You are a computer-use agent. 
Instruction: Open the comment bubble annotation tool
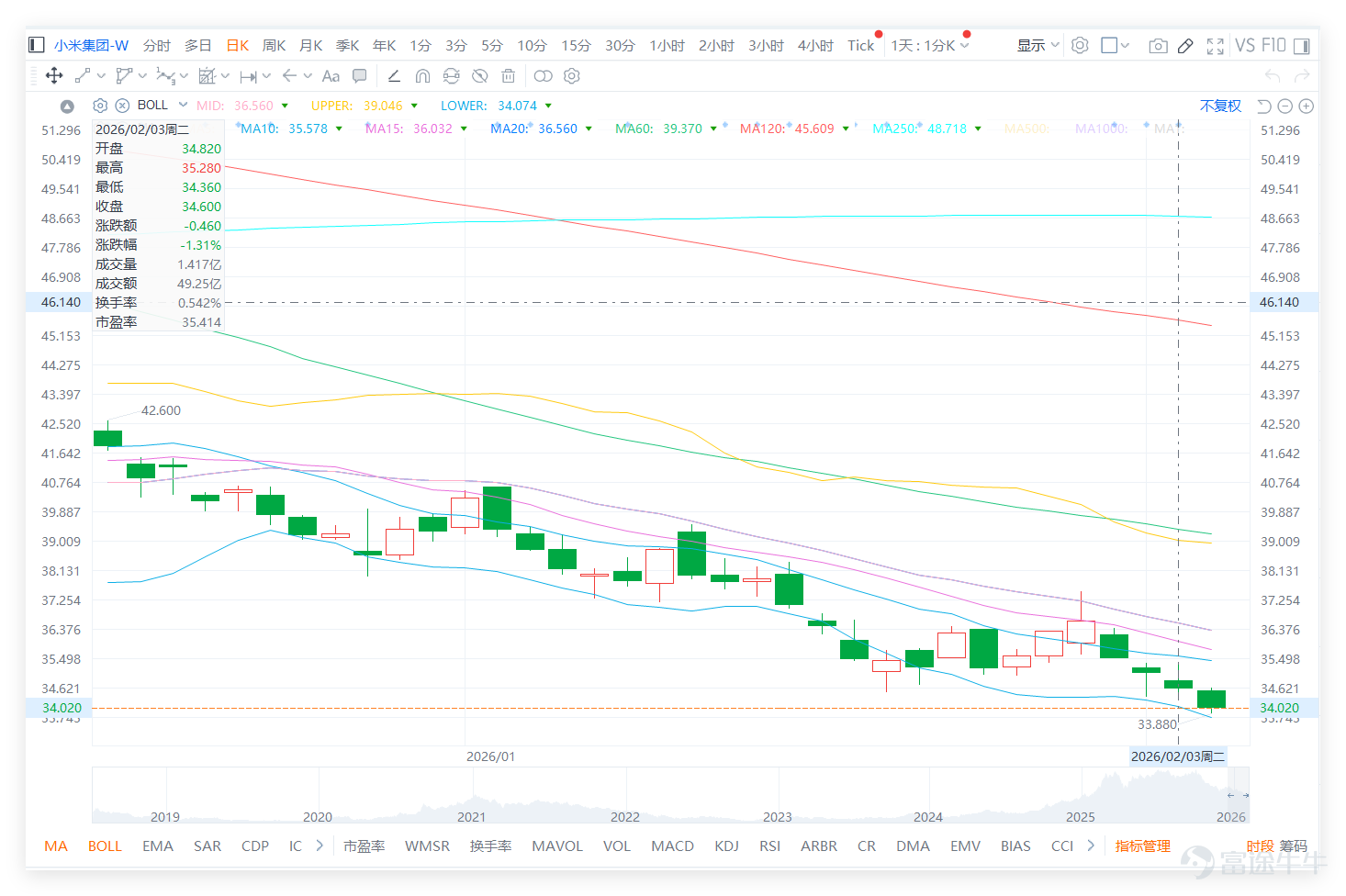tap(360, 76)
